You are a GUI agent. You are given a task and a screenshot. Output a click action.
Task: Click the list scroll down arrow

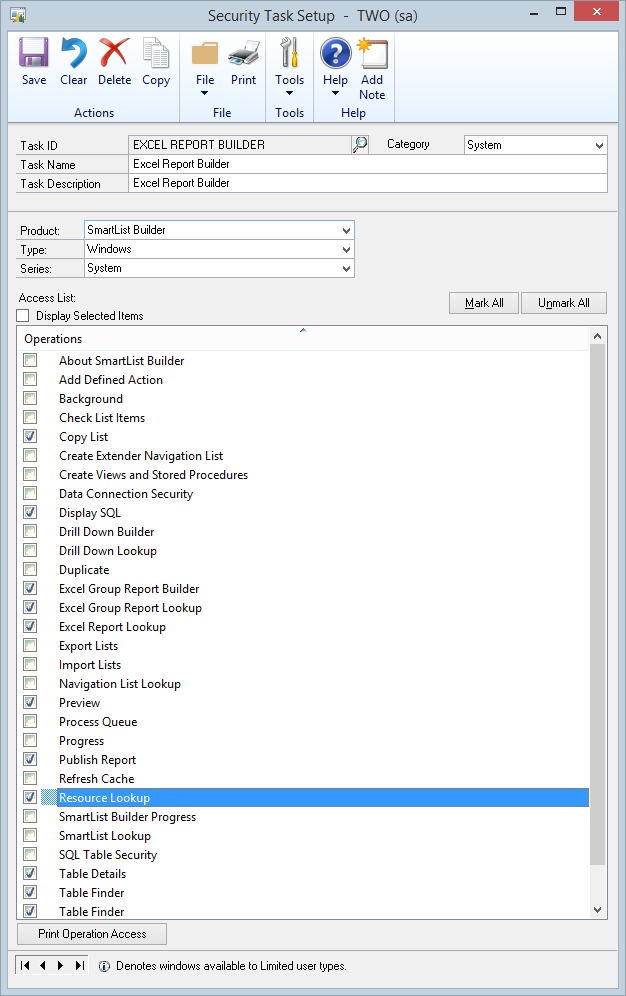[597, 910]
